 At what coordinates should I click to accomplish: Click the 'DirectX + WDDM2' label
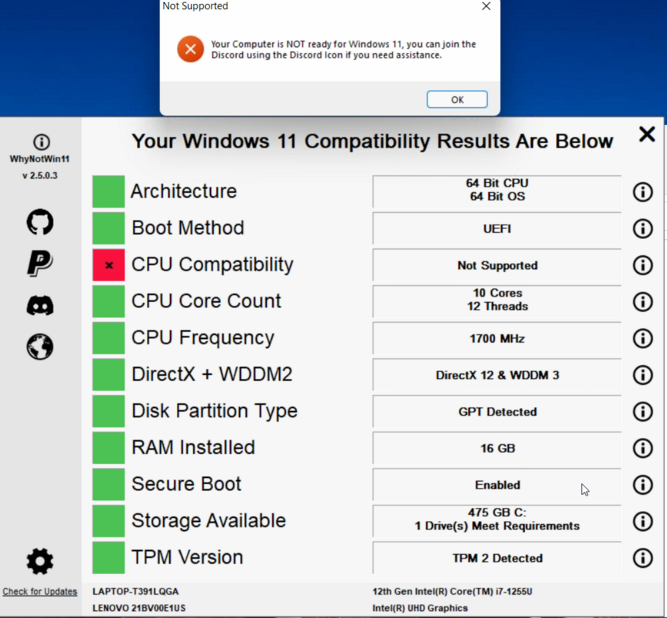[212, 375]
